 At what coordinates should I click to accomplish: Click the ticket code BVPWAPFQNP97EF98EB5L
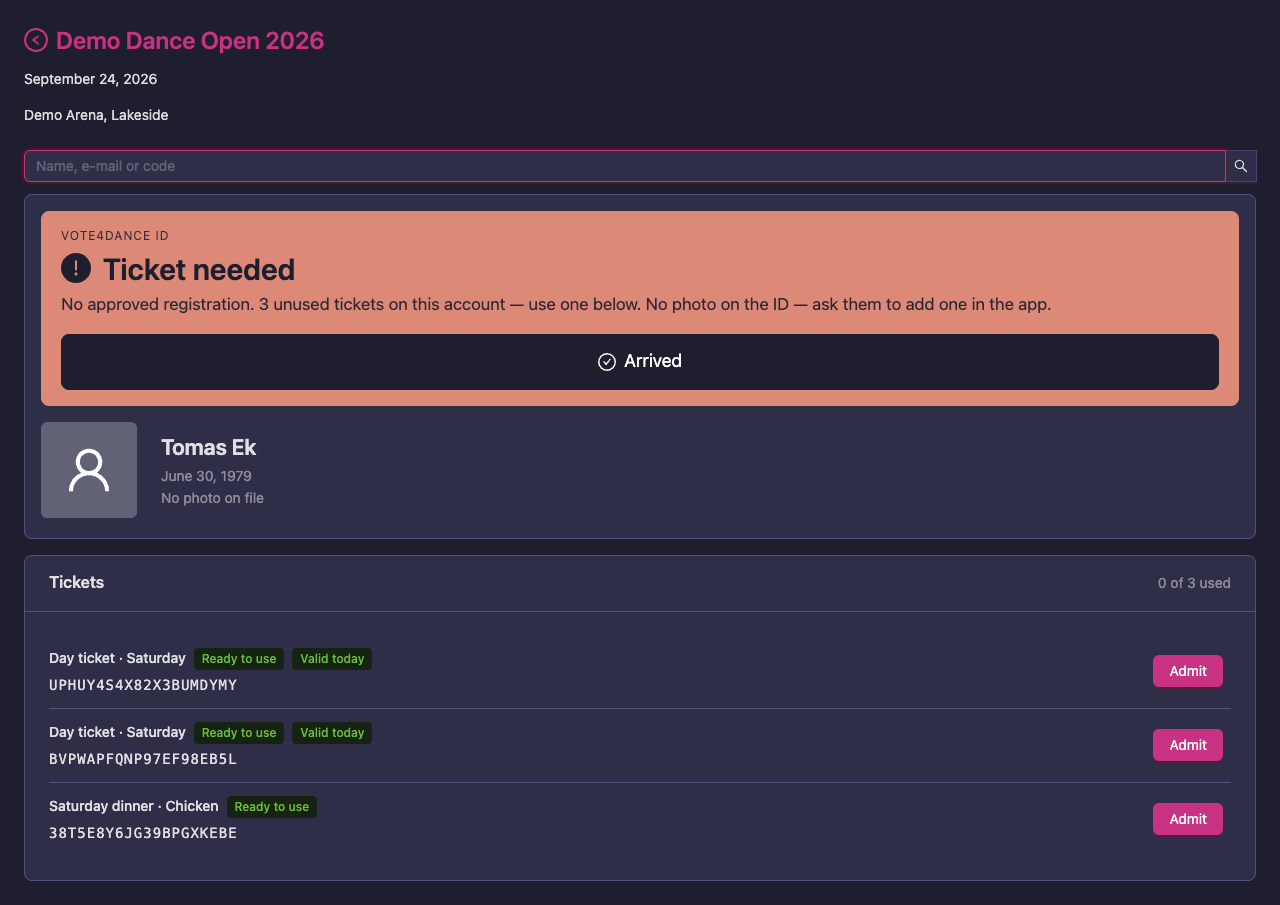coord(143,759)
